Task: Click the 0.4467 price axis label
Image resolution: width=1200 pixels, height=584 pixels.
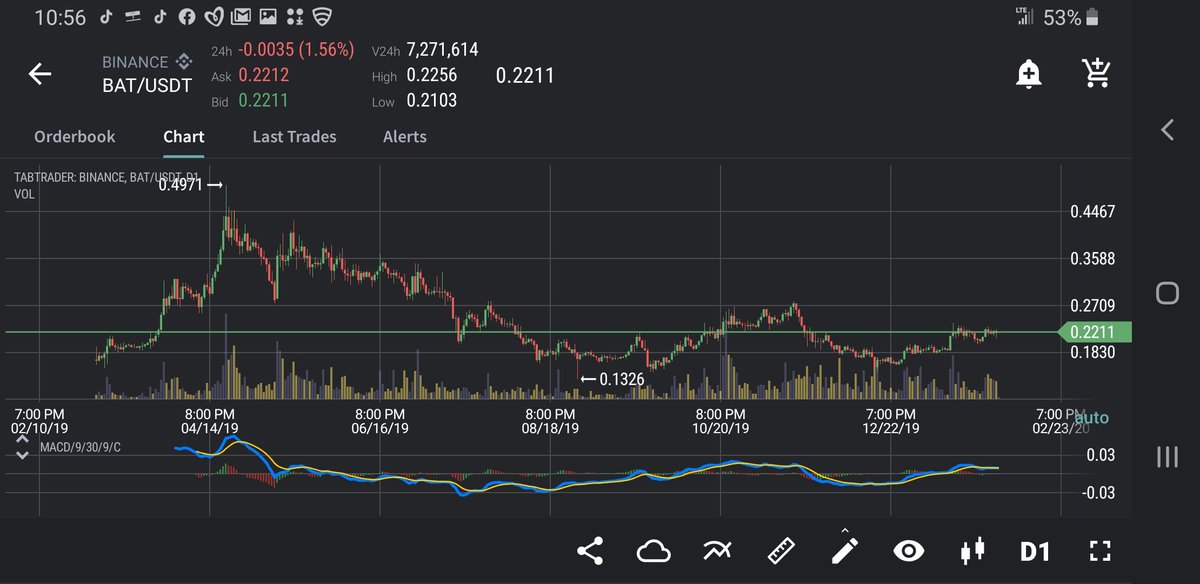Action: tap(1092, 212)
